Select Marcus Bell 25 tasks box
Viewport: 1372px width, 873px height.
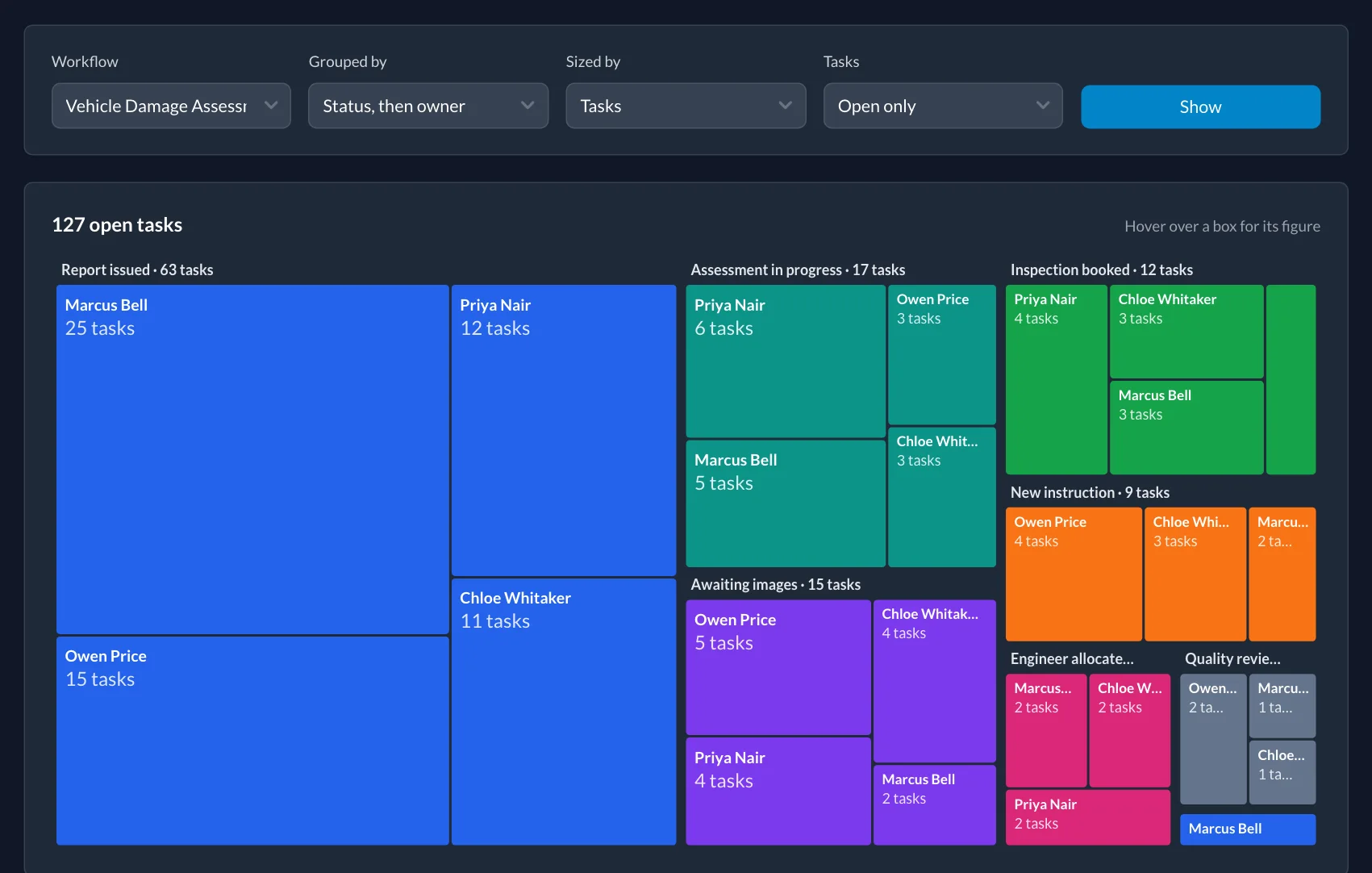(x=252, y=459)
